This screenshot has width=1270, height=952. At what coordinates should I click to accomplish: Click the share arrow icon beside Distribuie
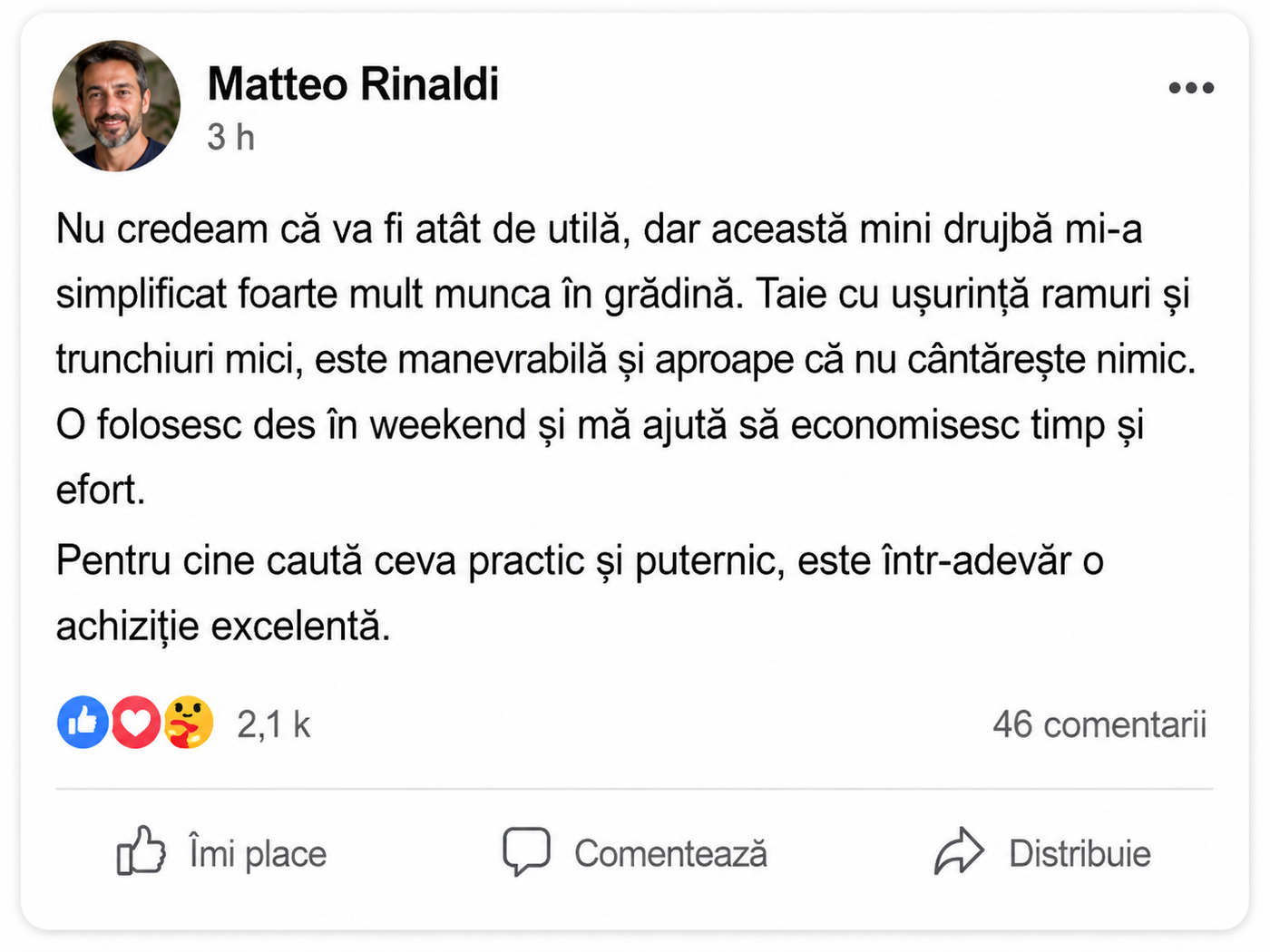959,851
